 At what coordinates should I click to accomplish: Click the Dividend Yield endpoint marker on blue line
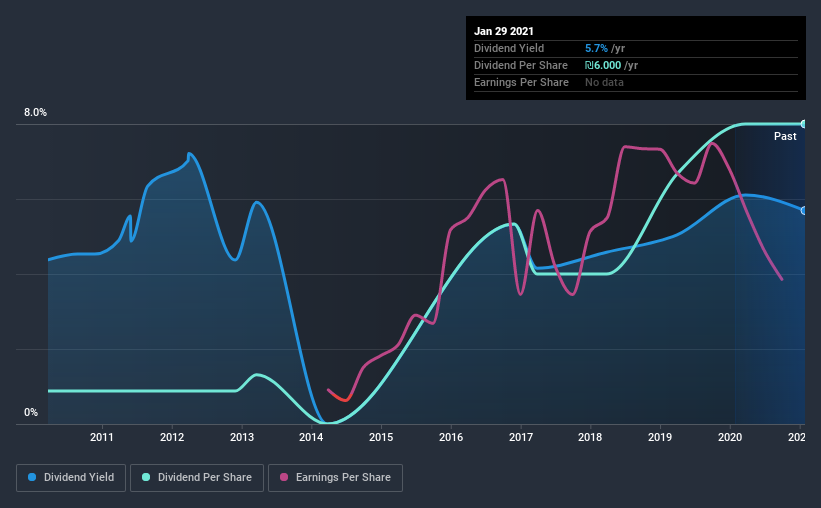pyautogui.click(x=804, y=211)
